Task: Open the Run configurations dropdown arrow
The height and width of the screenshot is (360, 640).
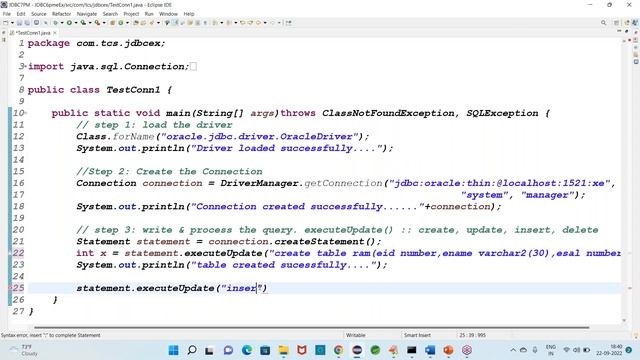Action: click(x=76, y=23)
